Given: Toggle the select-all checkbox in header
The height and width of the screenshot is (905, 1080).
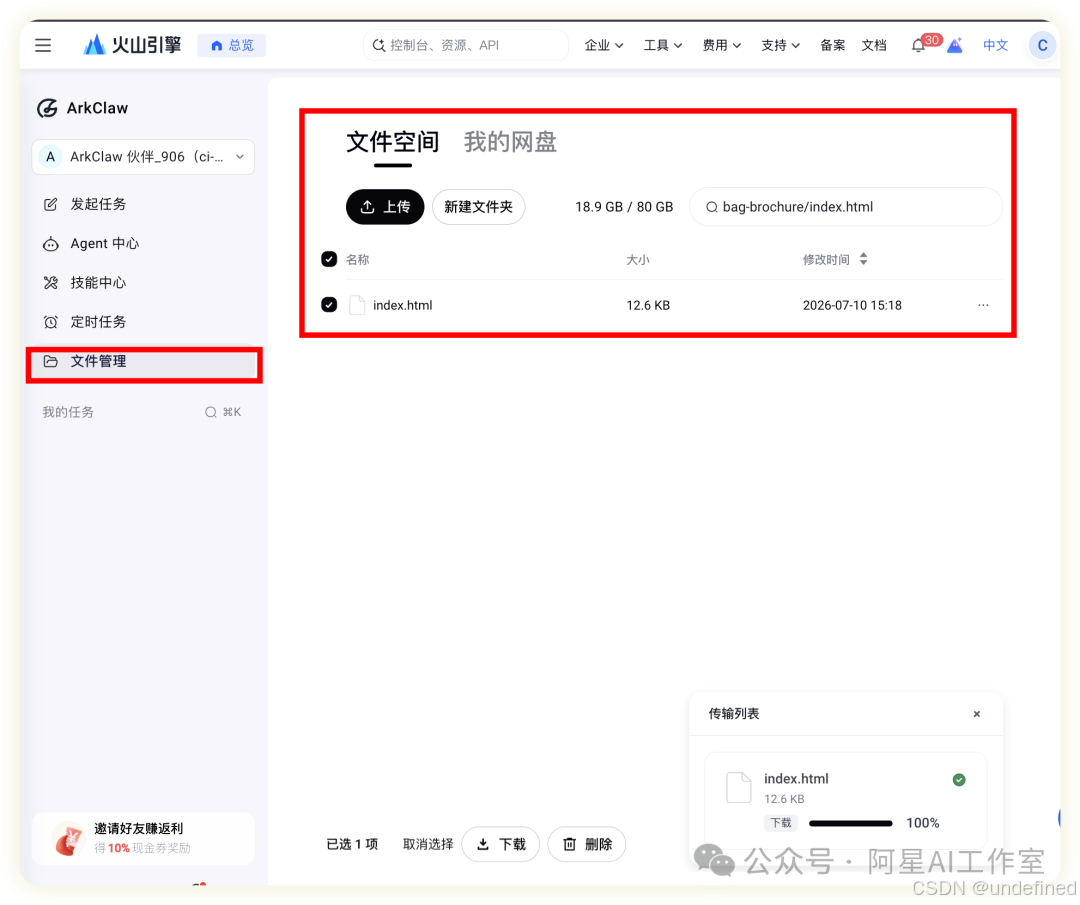Looking at the screenshot, I should [329, 259].
